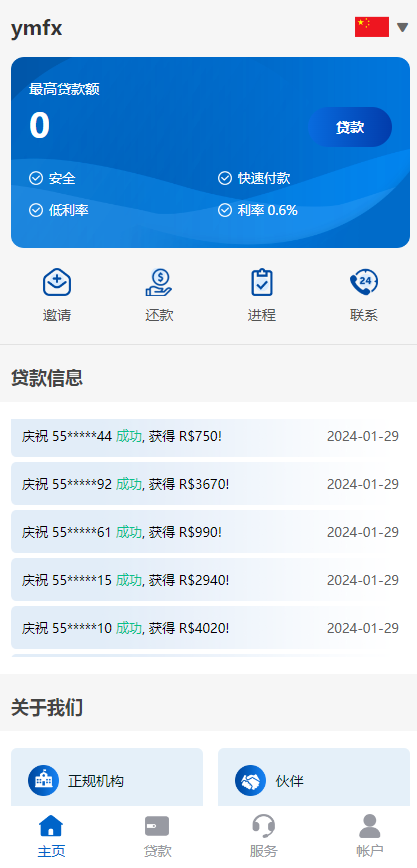Click the checkmark beside 快速付款
This screenshot has width=417, height=868.
click(x=225, y=178)
